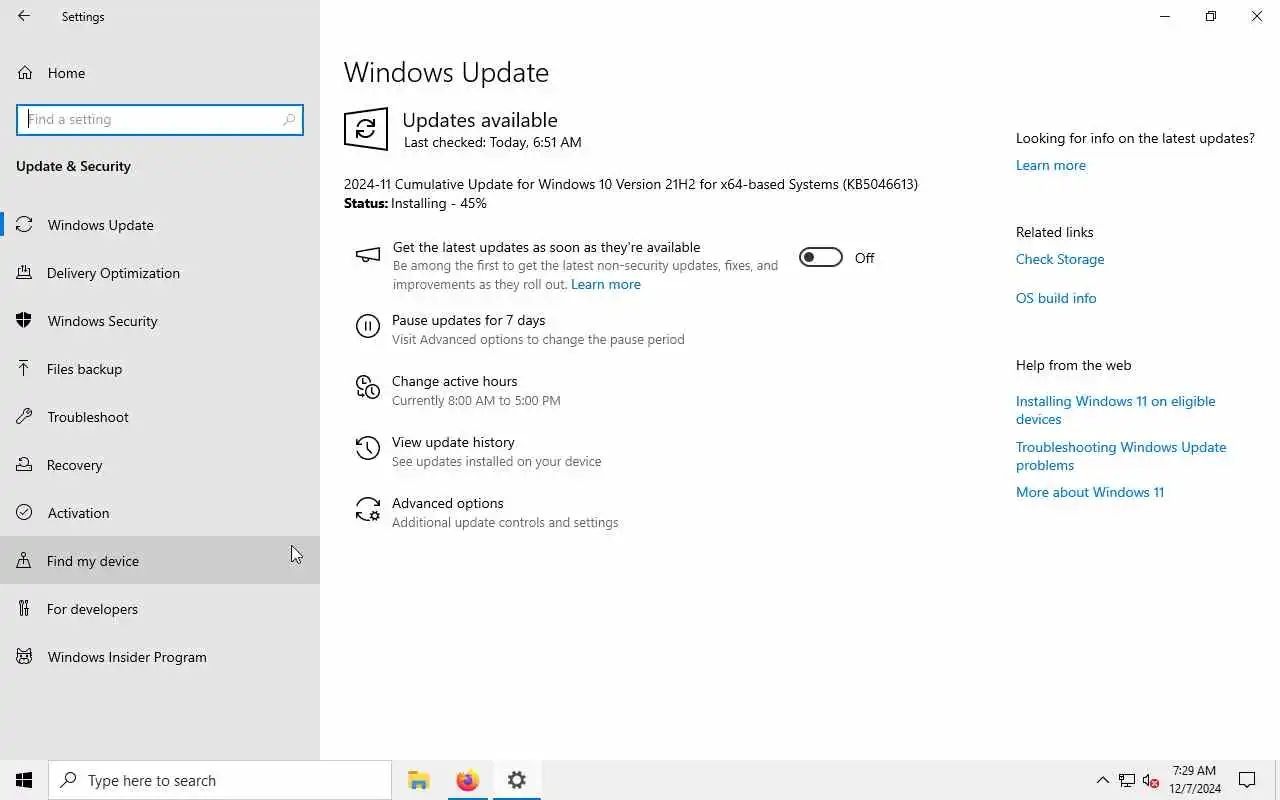This screenshot has height=800, width=1280.
Task: Open Advanced options entry
Action: tap(447, 503)
